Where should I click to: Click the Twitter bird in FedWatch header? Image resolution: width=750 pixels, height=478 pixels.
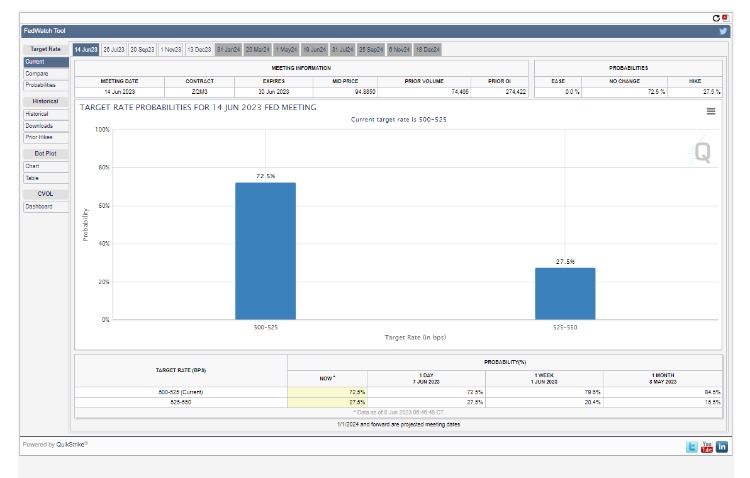click(722, 31)
